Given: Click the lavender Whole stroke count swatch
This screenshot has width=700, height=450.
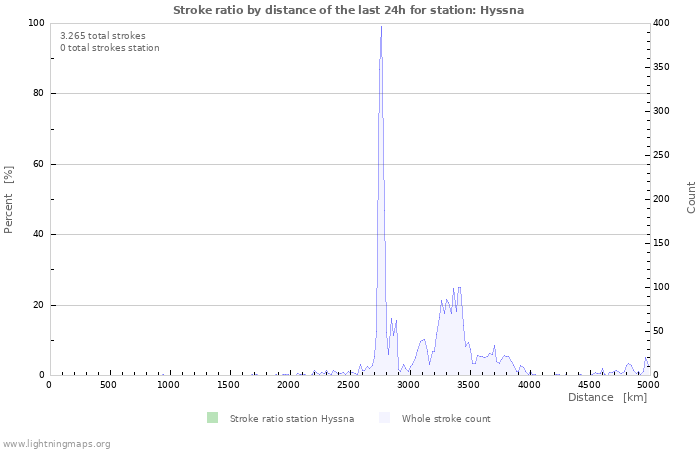Looking at the screenshot, I should tap(385, 418).
